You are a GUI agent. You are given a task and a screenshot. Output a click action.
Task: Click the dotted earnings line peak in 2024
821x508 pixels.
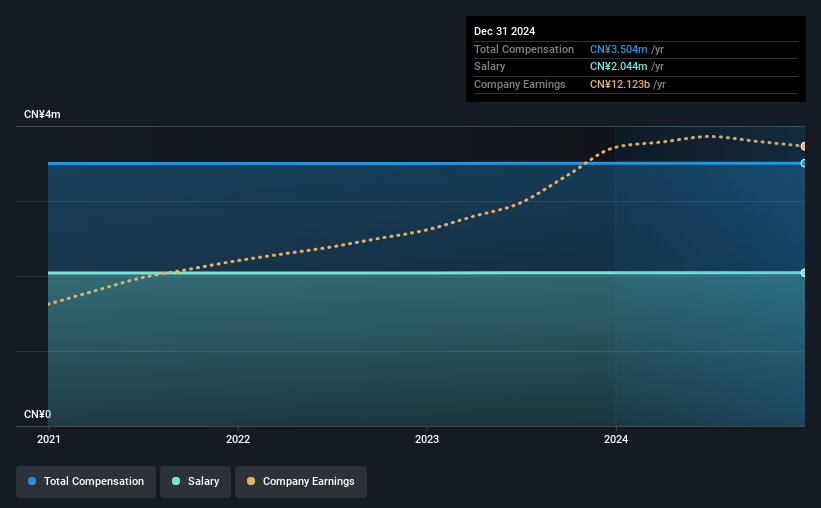click(x=708, y=136)
